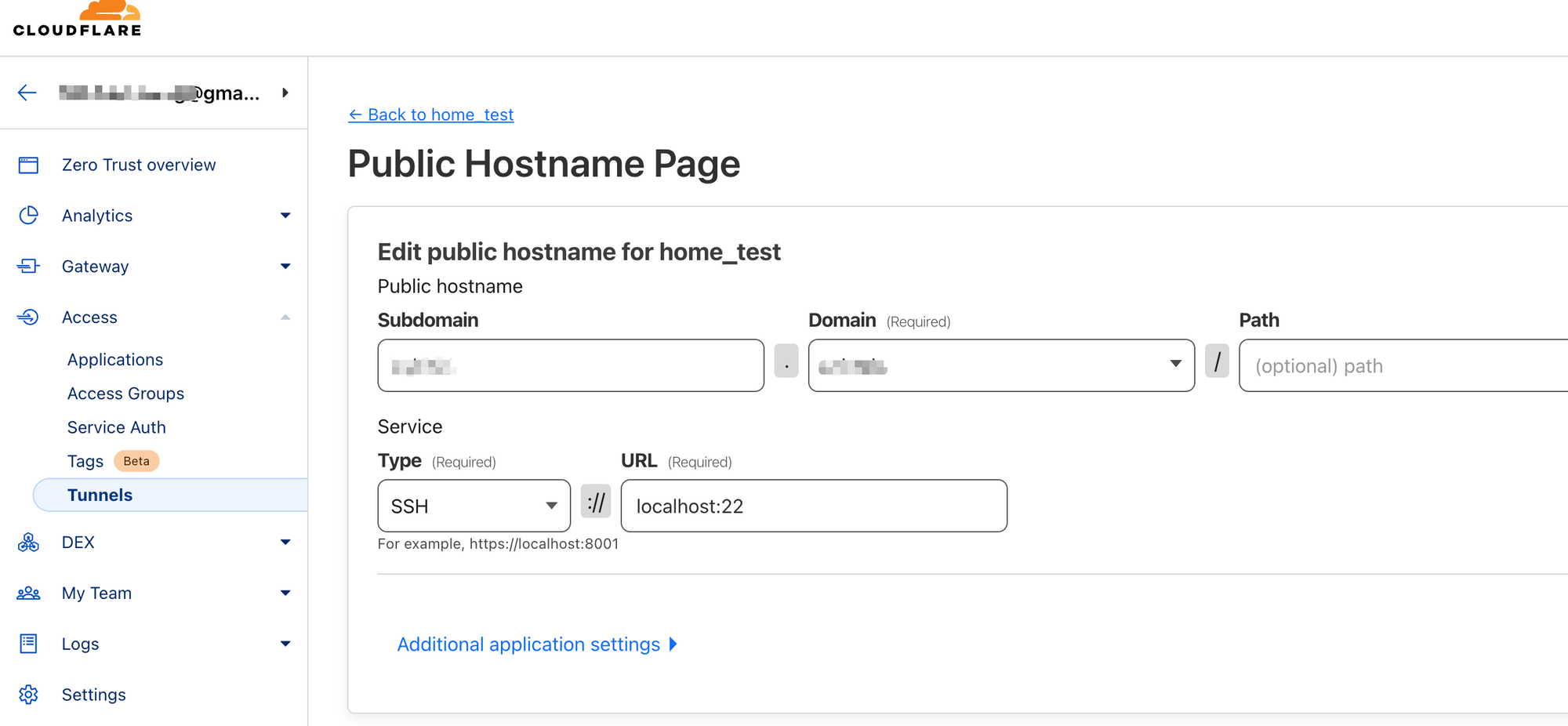Focus the Subdomain input field
This screenshot has height=726, width=1568.
tap(571, 365)
